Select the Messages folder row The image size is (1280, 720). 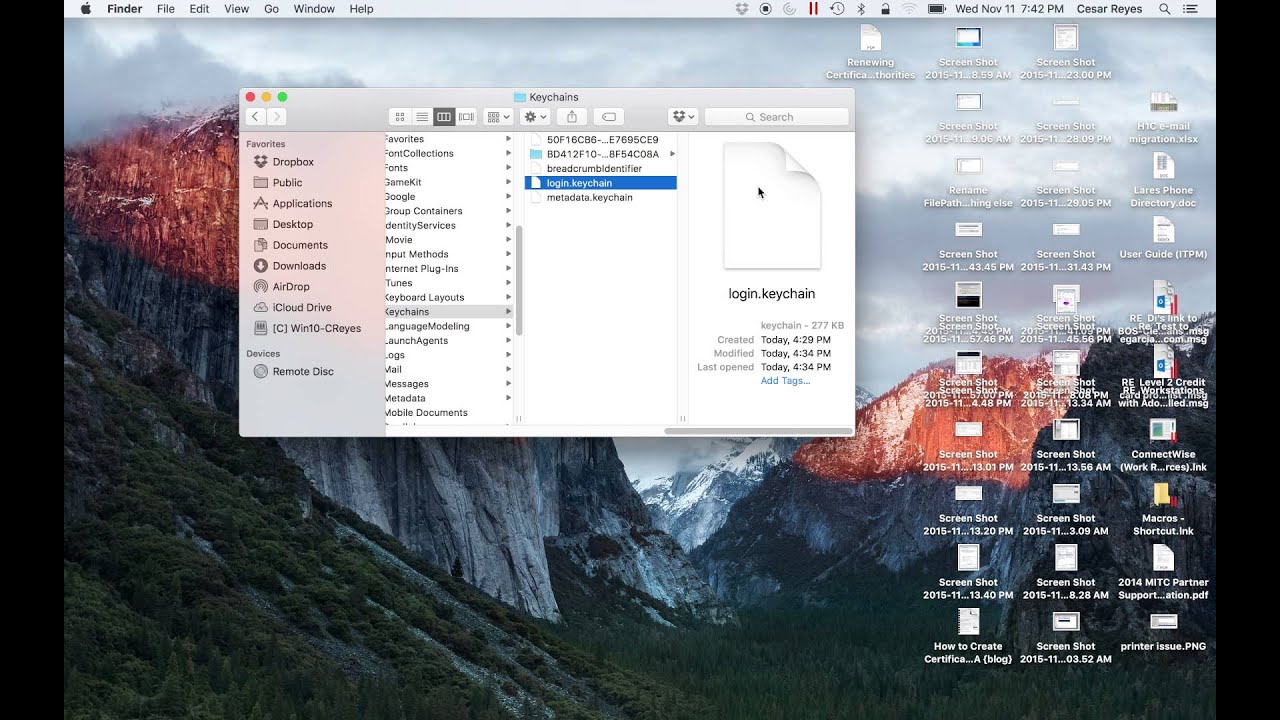tap(449, 384)
